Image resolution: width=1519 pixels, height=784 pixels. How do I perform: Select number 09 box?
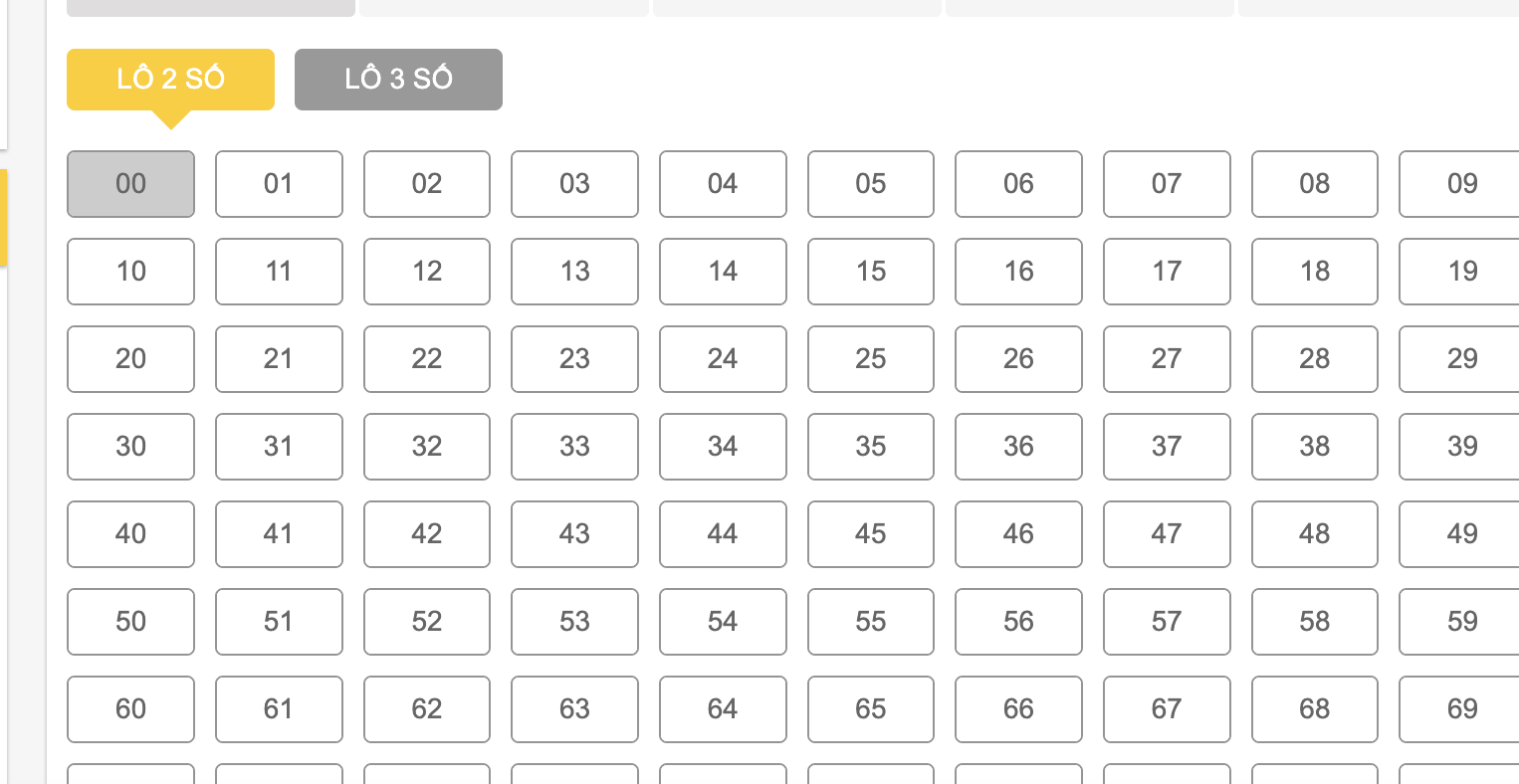pyautogui.click(x=1460, y=184)
